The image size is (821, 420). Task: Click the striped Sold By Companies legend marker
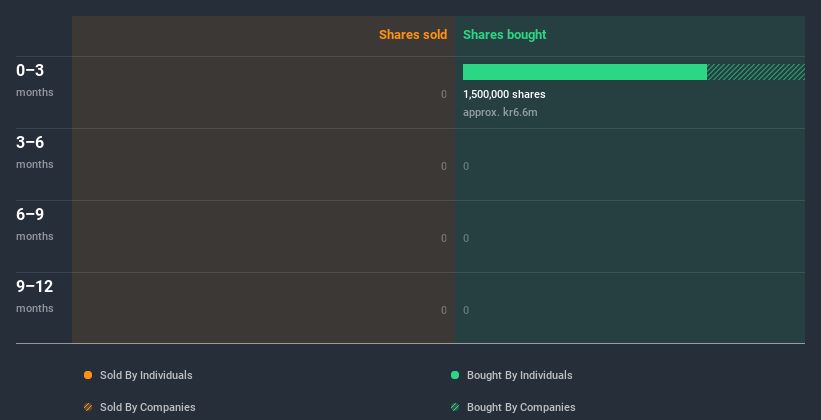pos(88,407)
